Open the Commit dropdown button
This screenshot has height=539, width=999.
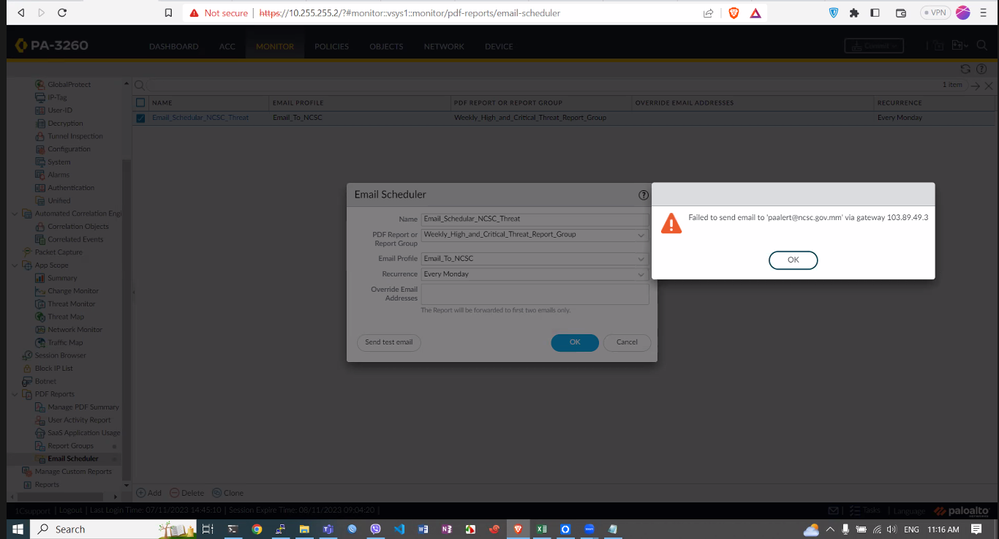[x=873, y=46]
